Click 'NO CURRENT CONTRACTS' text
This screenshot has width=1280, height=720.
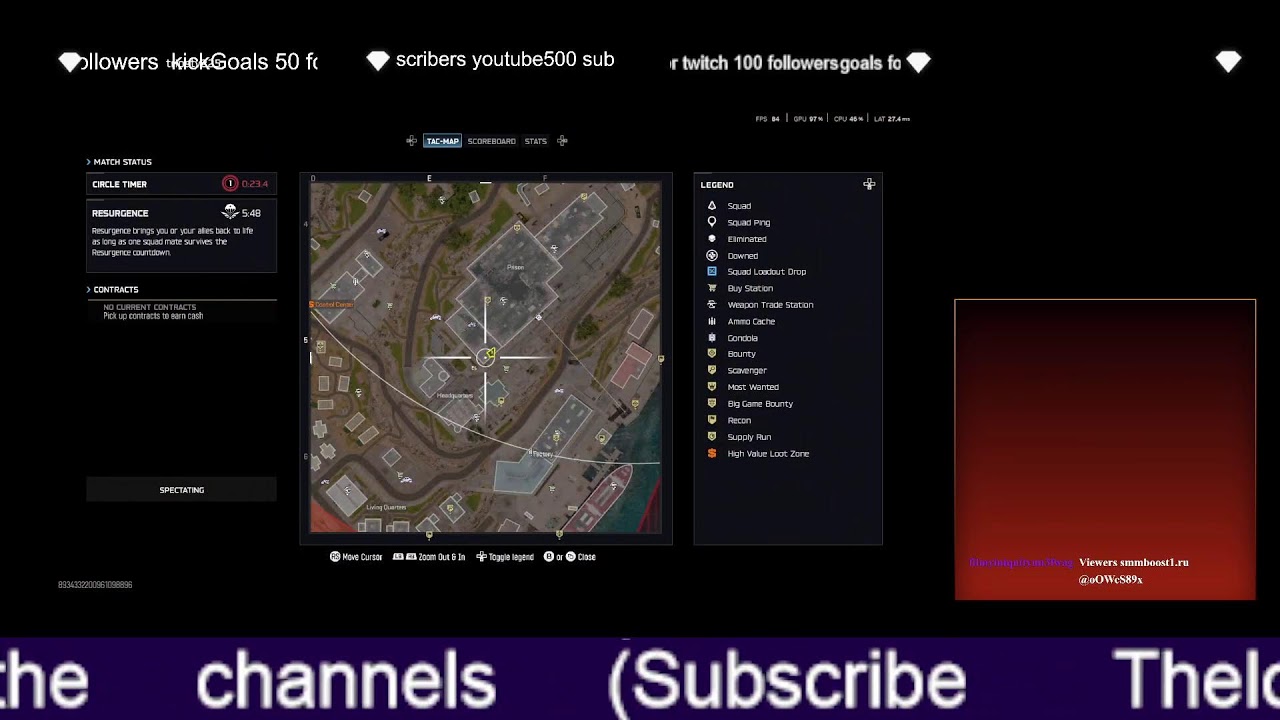click(150, 307)
